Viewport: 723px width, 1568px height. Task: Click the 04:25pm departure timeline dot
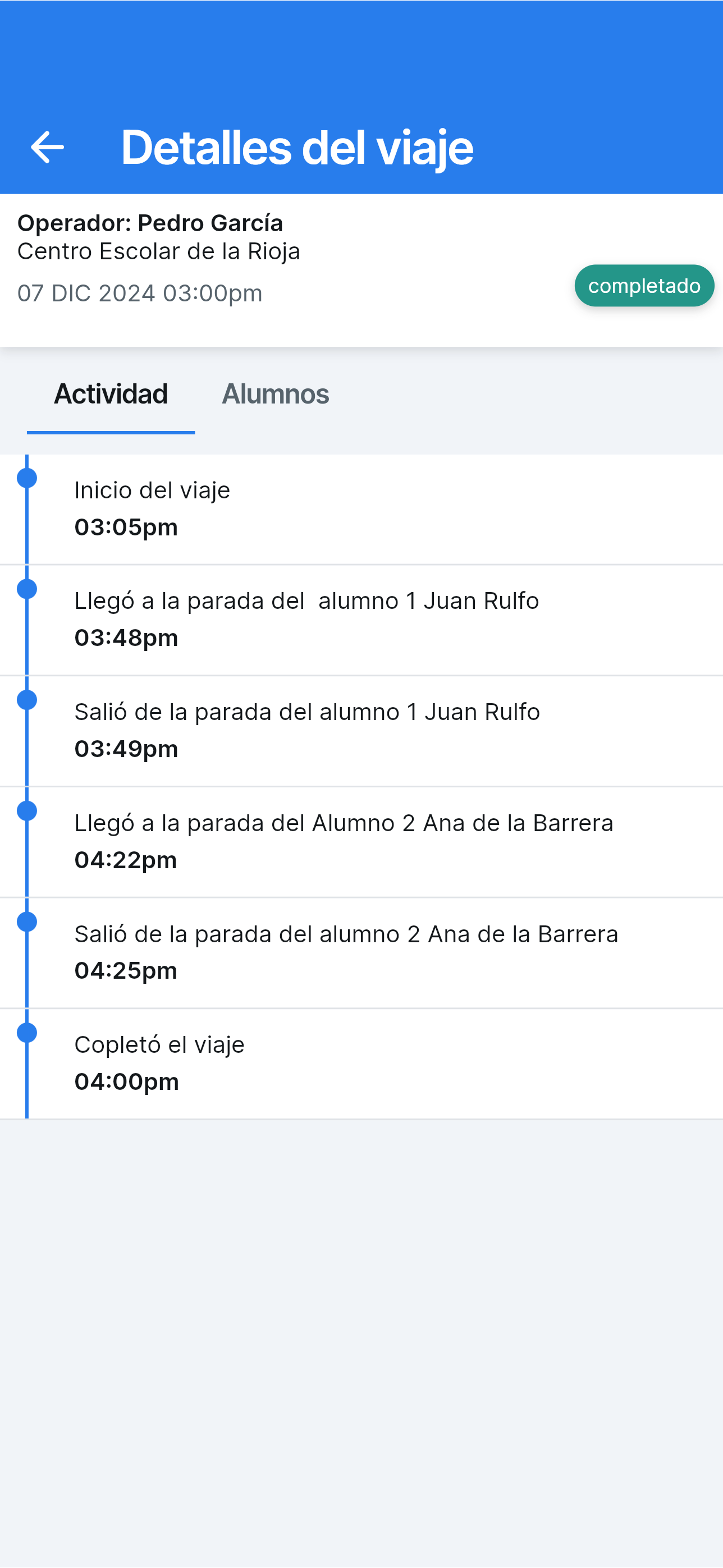27,922
